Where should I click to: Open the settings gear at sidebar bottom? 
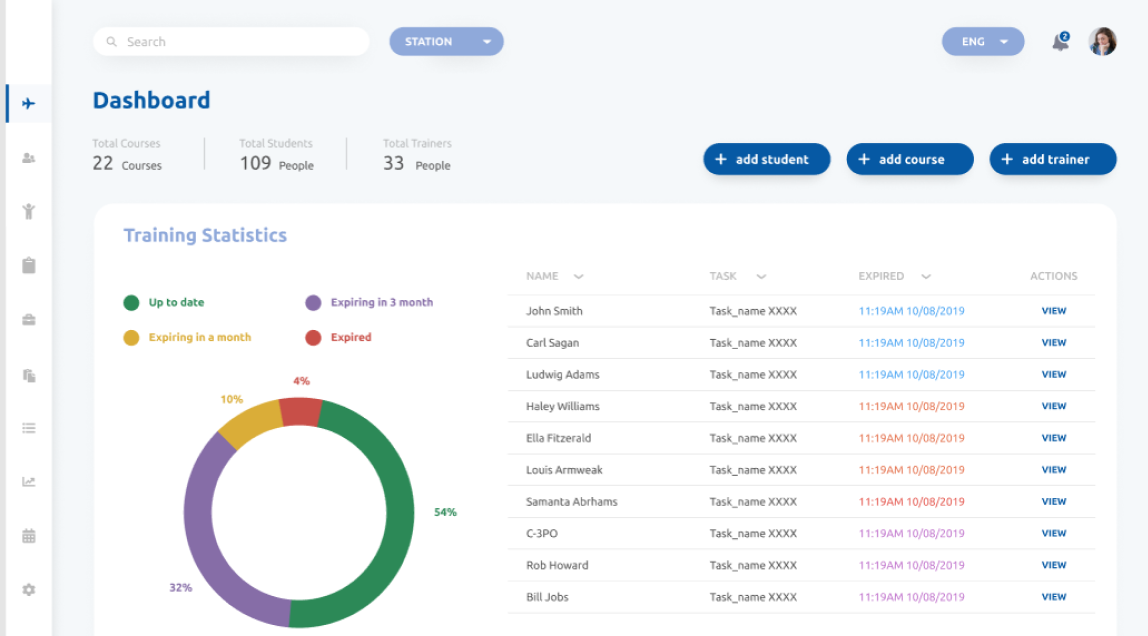[x=28, y=589]
